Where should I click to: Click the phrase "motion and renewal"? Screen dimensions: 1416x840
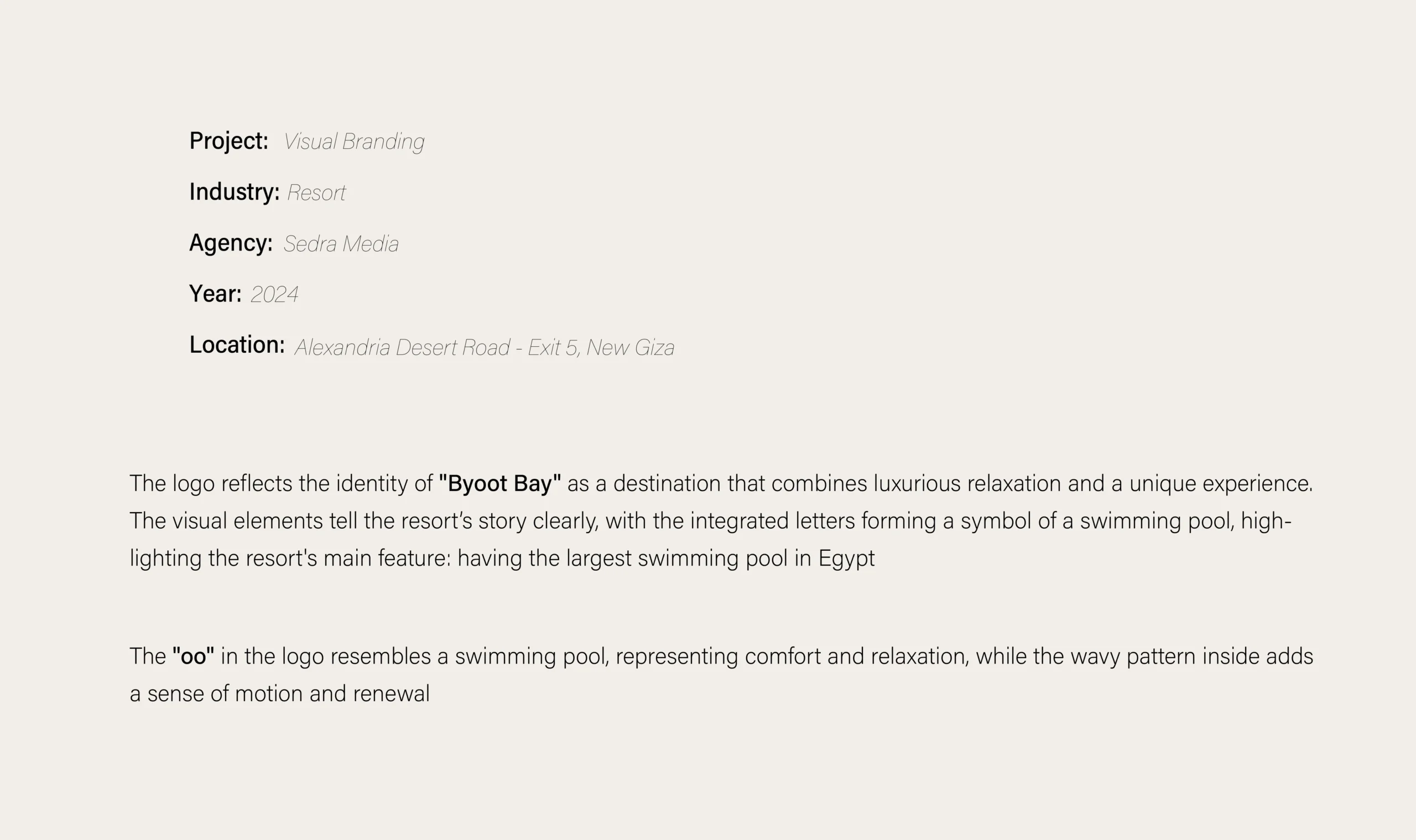(x=332, y=693)
